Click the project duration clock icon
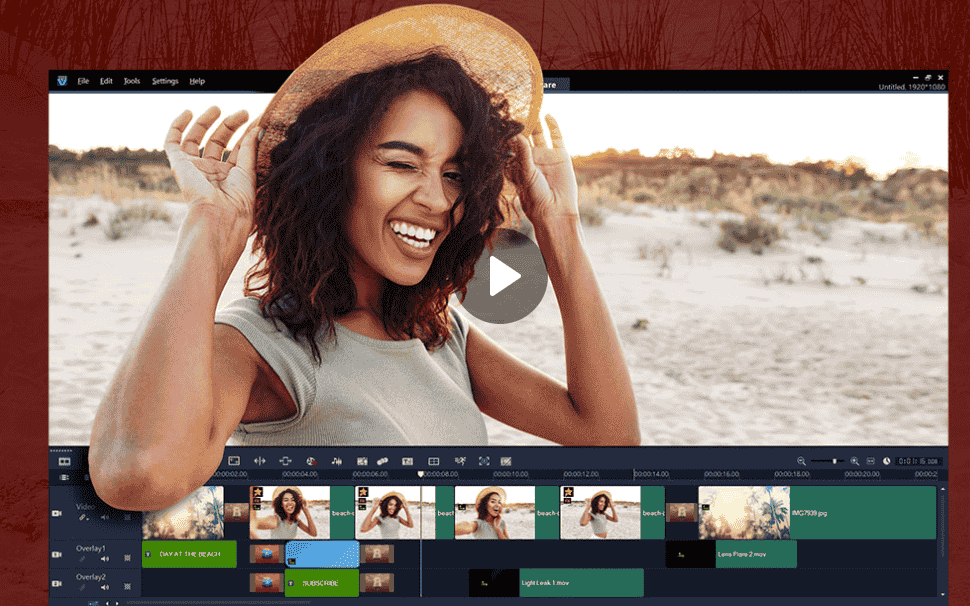Screen dimensions: 970x606 886,461
